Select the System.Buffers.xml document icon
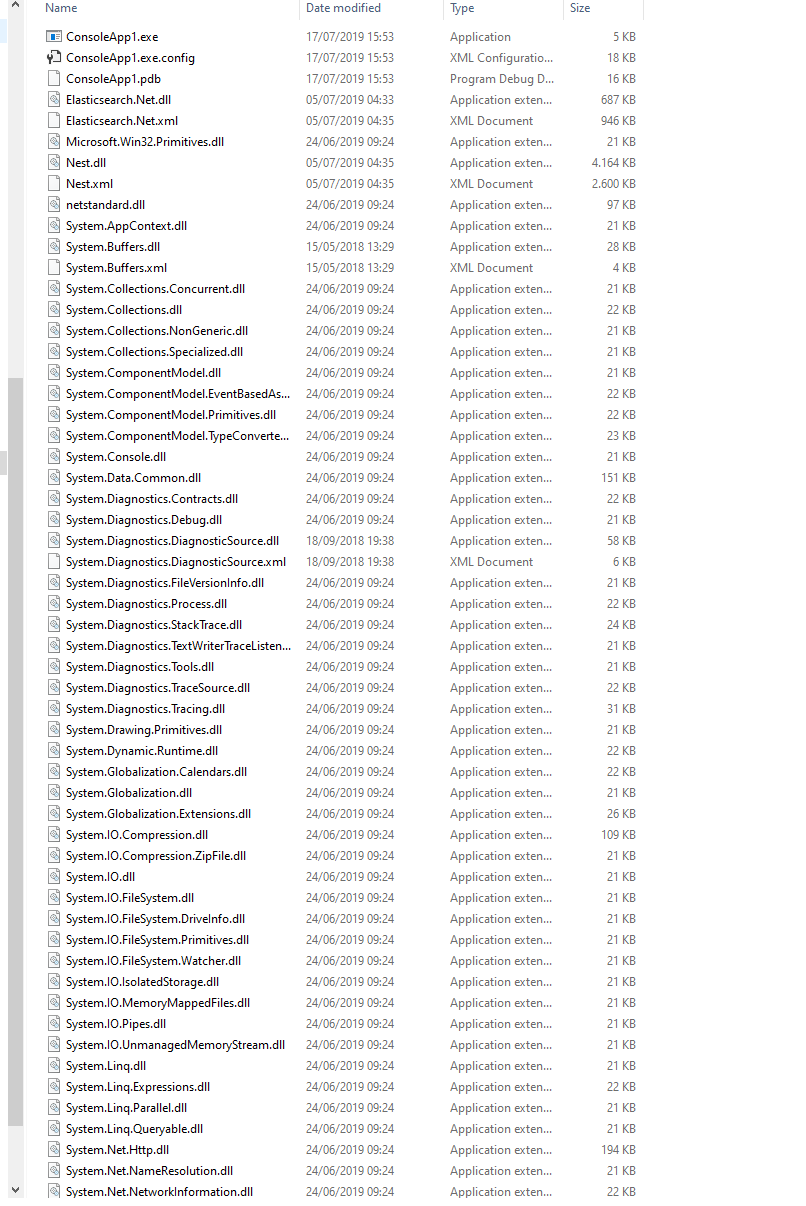Image resolution: width=806 pixels, height=1206 pixels. [x=52, y=267]
